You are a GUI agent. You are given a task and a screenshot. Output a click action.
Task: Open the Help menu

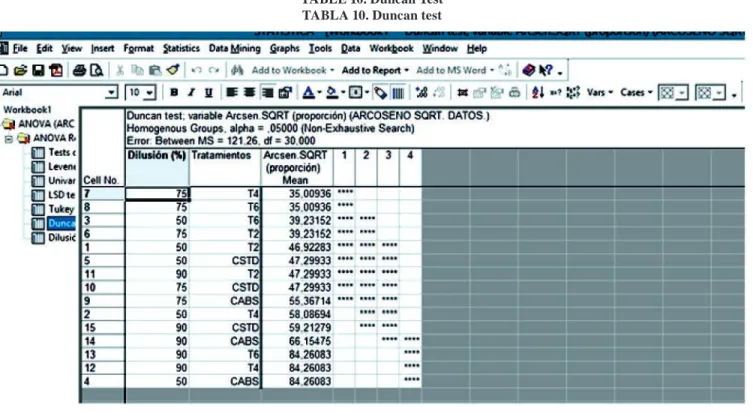point(476,49)
